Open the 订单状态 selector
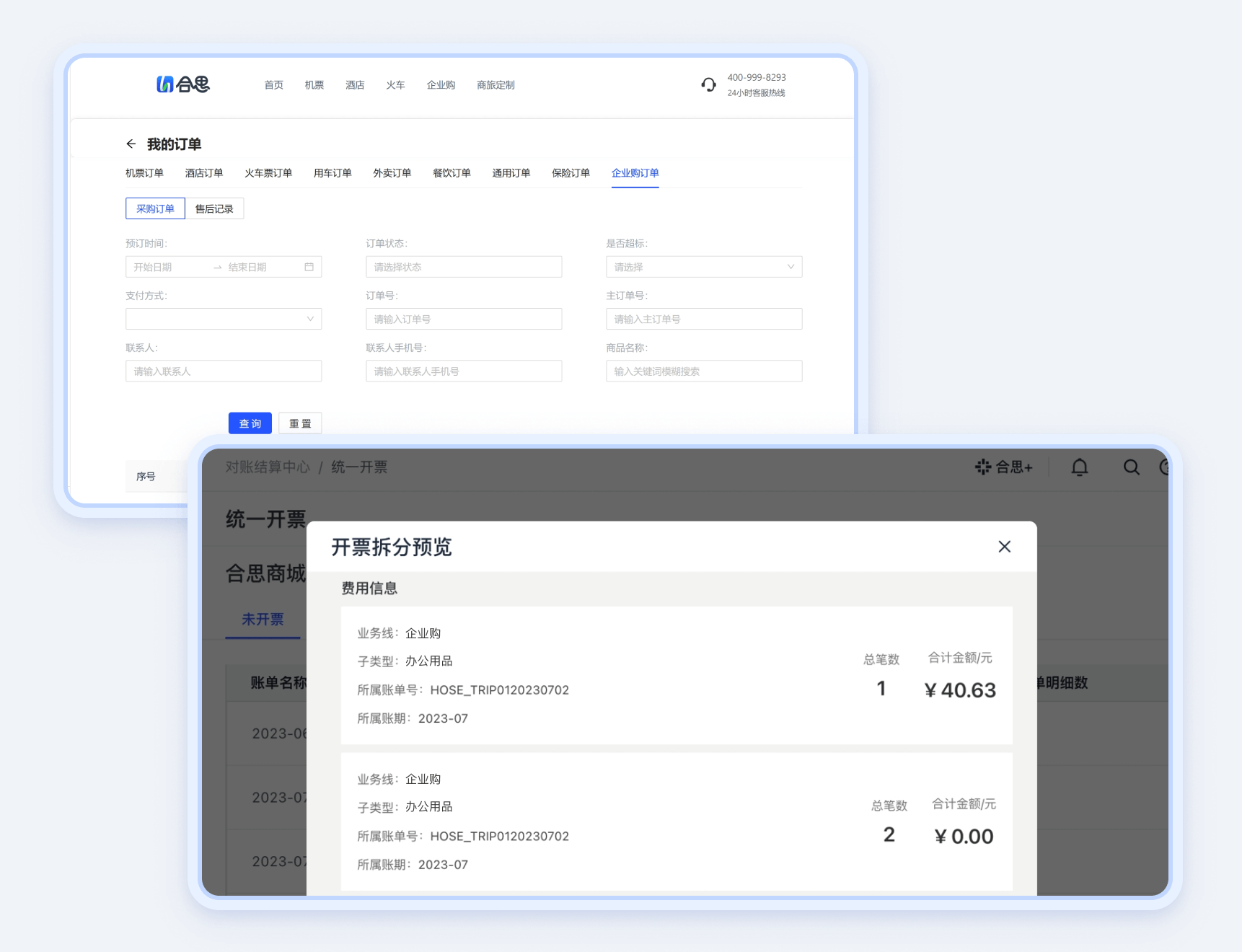This screenshot has height=952, width=1242. click(463, 267)
